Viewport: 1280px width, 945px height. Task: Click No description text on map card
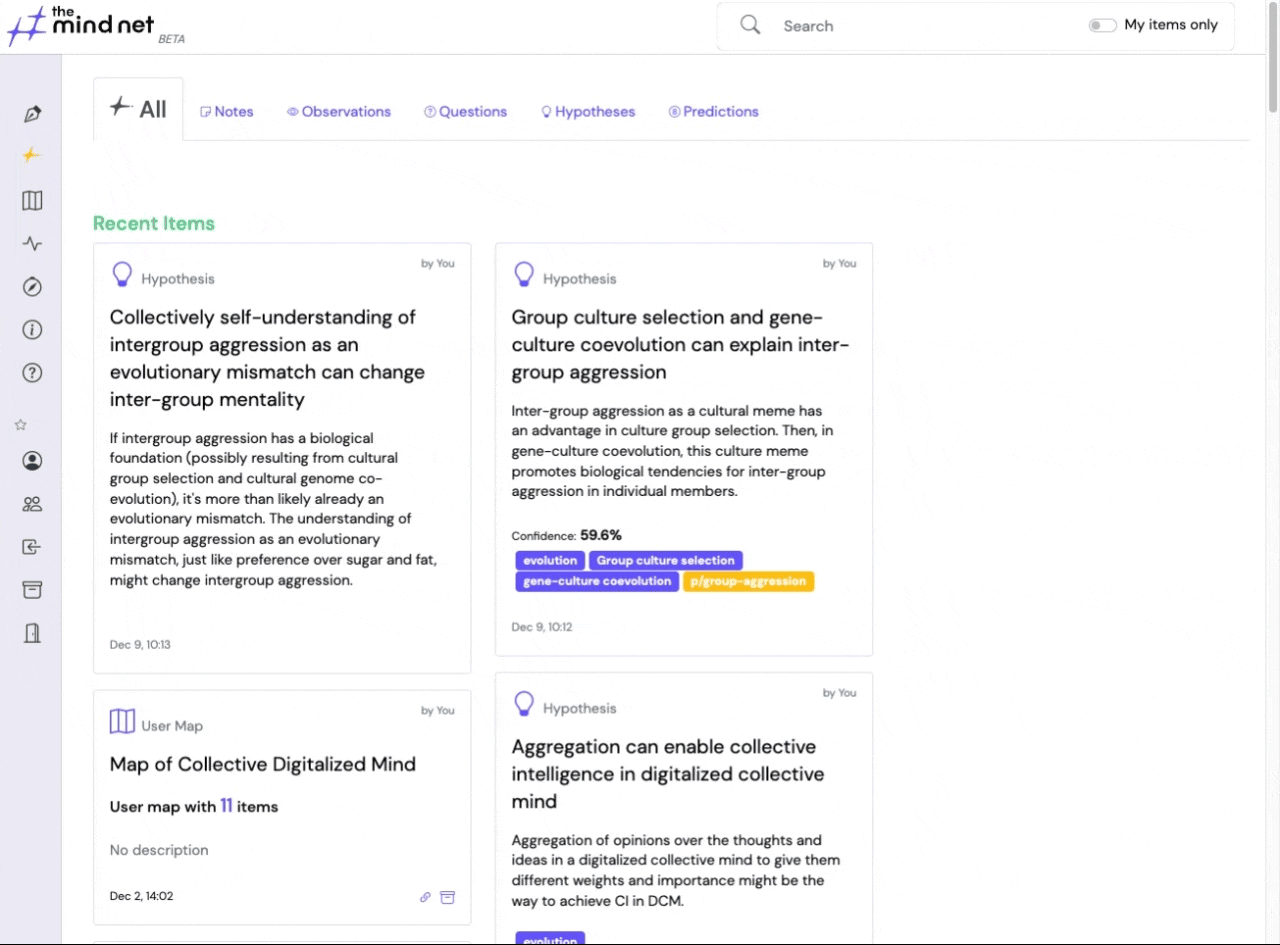tap(159, 850)
